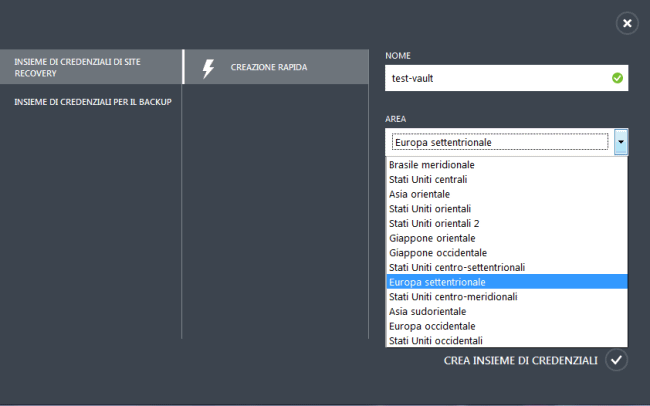Collapse the Area dropdown arrow
This screenshot has width=650, height=406.
[x=621, y=142]
